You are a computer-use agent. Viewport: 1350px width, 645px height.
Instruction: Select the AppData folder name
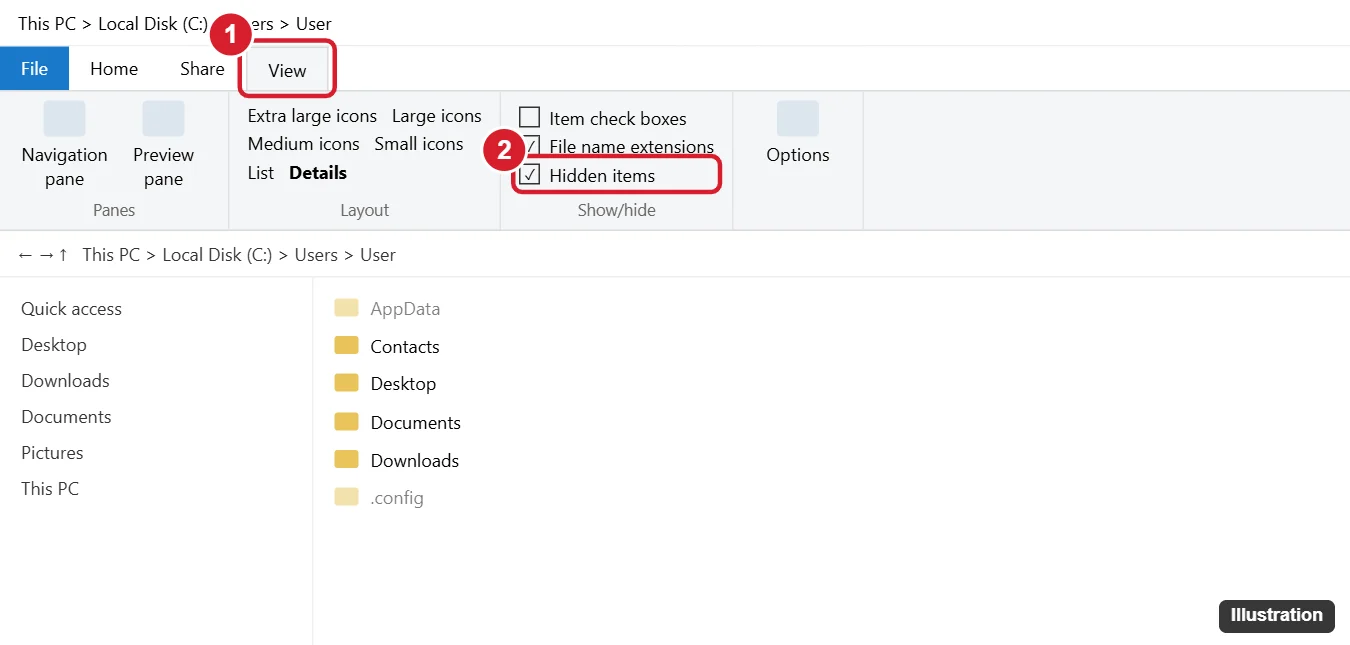[405, 309]
